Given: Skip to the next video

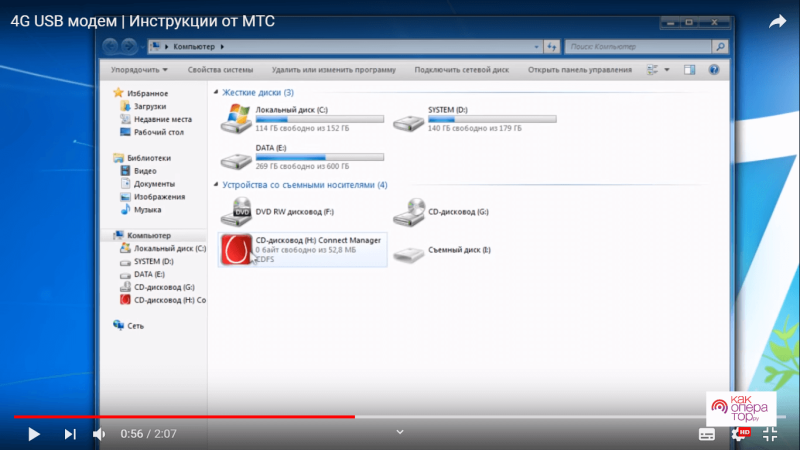Looking at the screenshot, I should click(x=70, y=434).
